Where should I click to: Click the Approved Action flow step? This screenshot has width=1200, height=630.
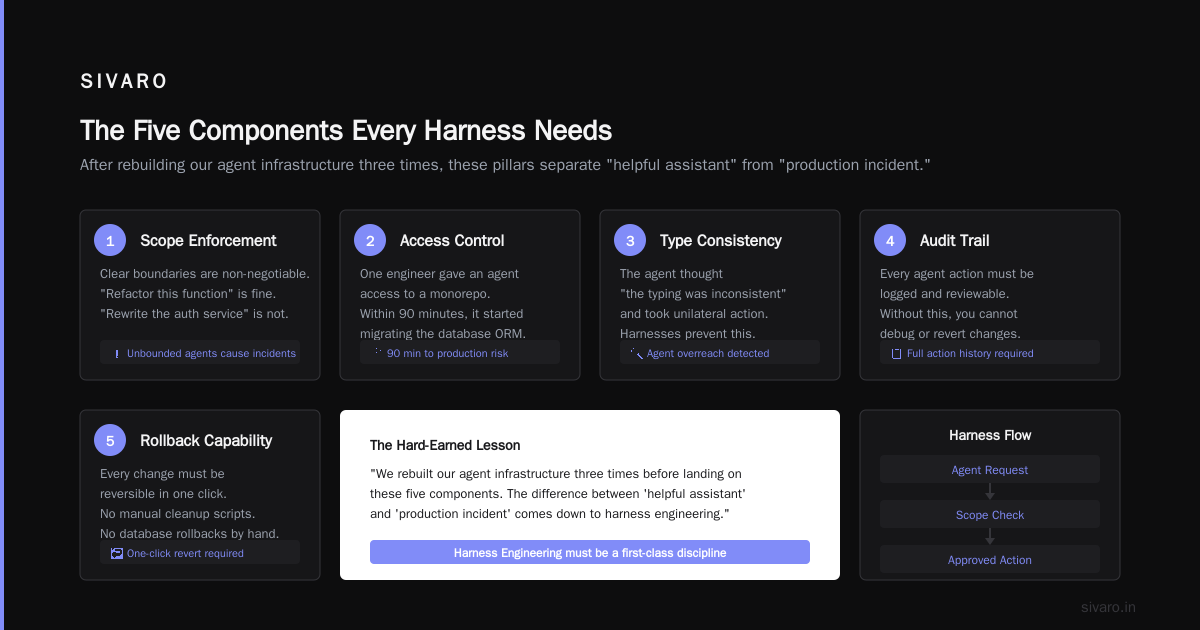pos(990,560)
